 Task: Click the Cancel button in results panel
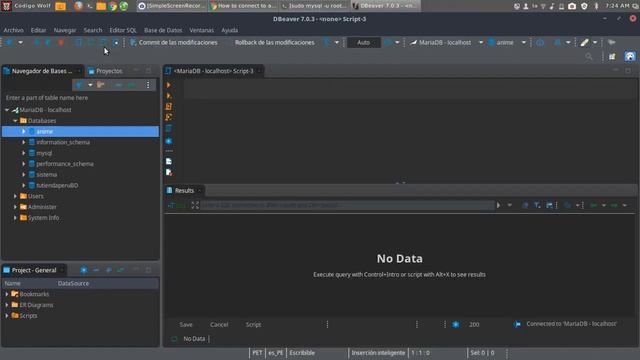[219, 325]
